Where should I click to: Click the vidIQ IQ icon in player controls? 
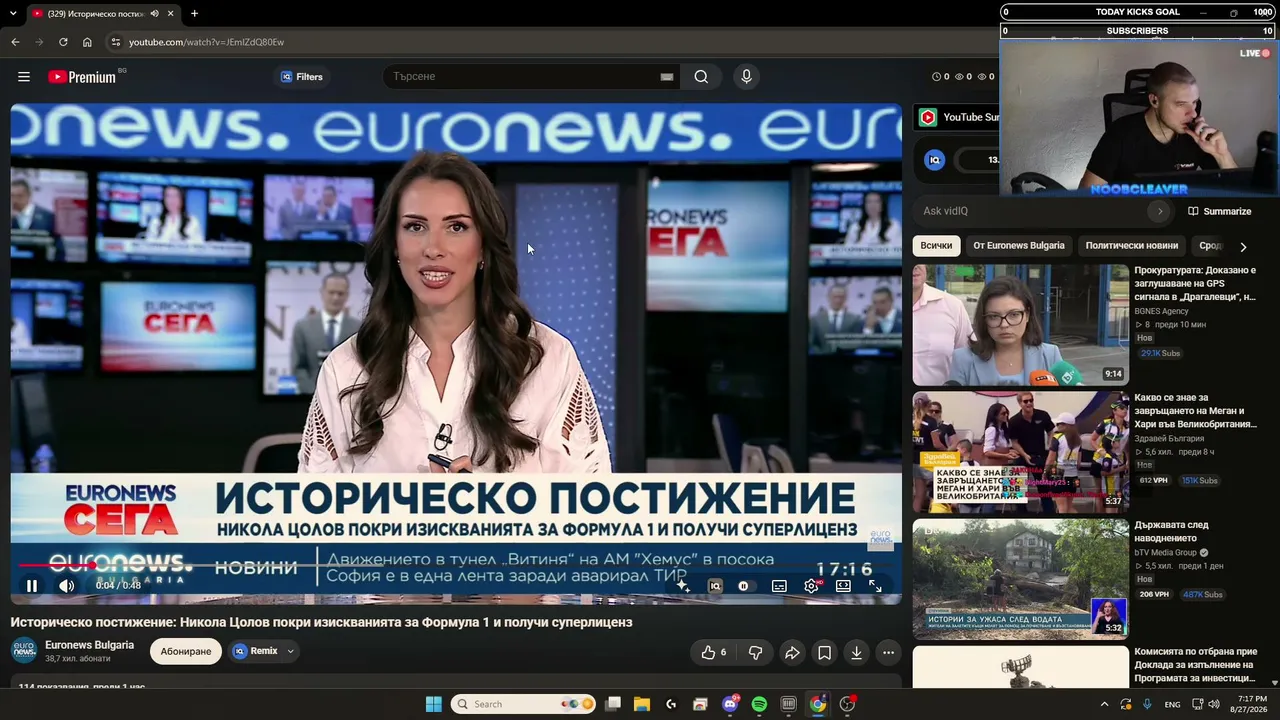click(x=715, y=586)
